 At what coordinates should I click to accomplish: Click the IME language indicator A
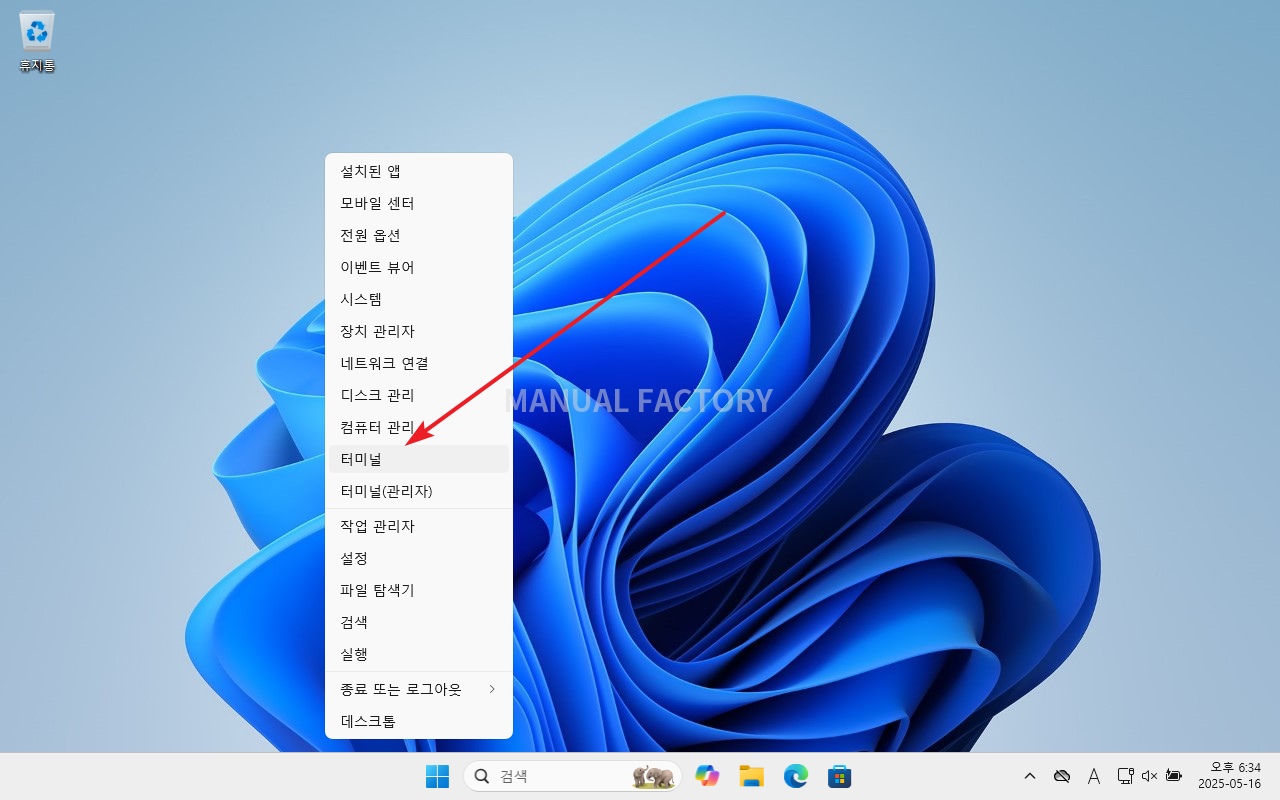(1094, 776)
